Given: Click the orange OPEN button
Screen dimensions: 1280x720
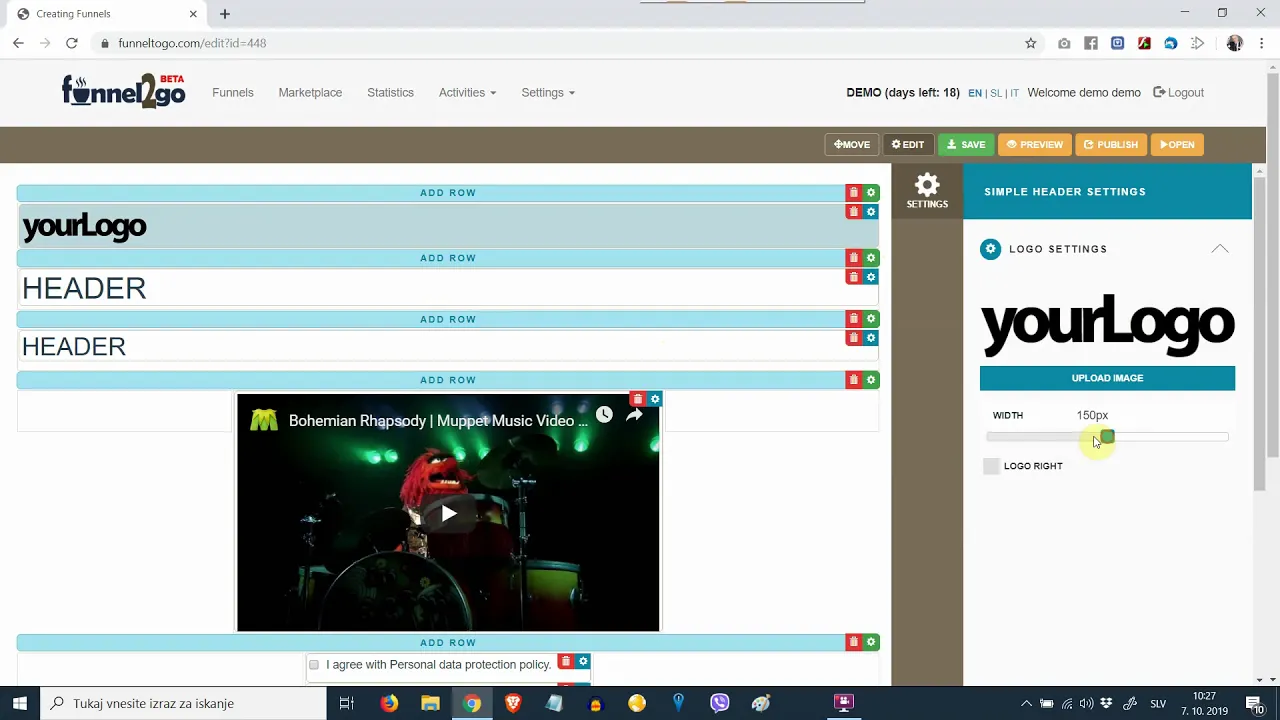Looking at the screenshot, I should coord(1177,144).
